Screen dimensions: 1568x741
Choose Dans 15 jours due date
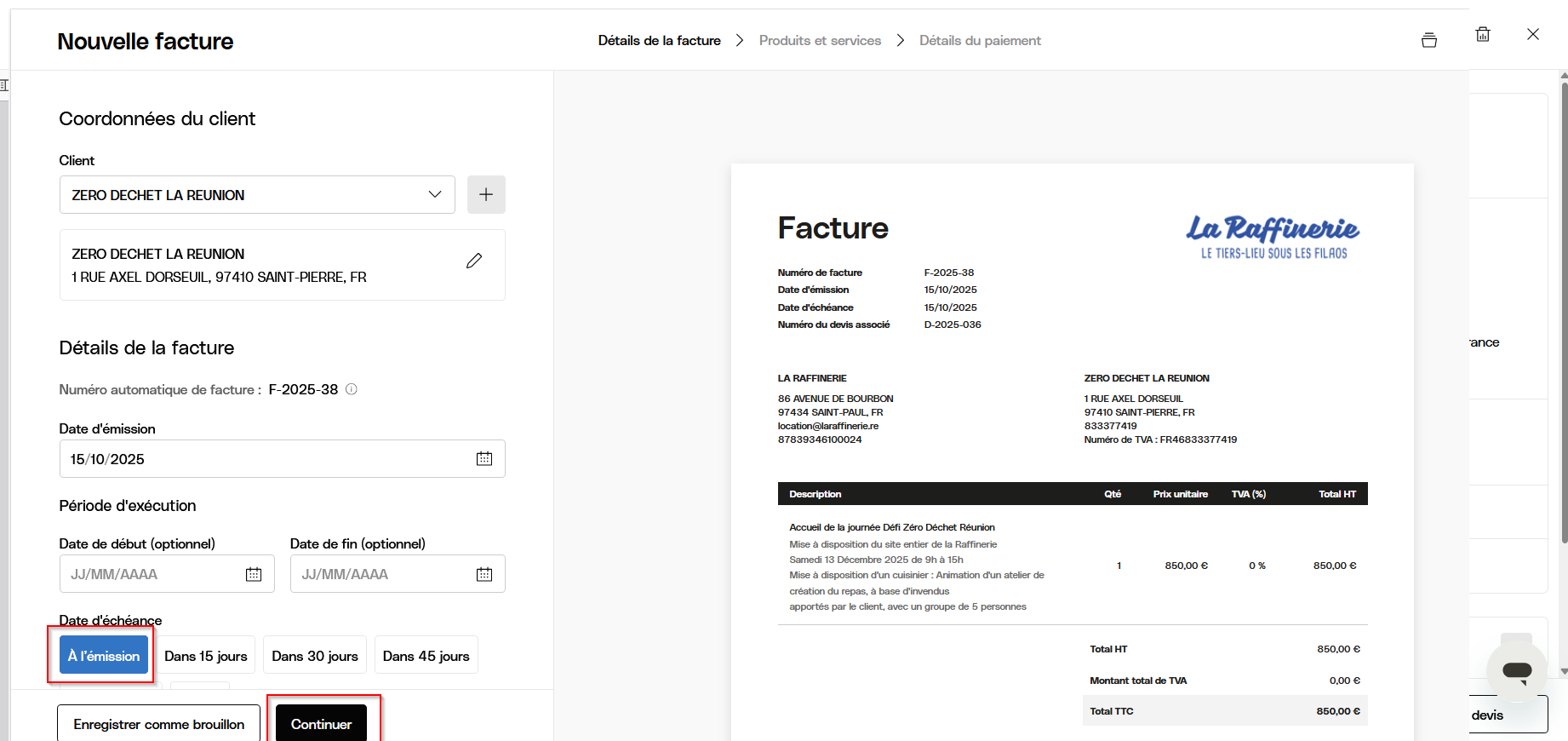click(x=206, y=656)
